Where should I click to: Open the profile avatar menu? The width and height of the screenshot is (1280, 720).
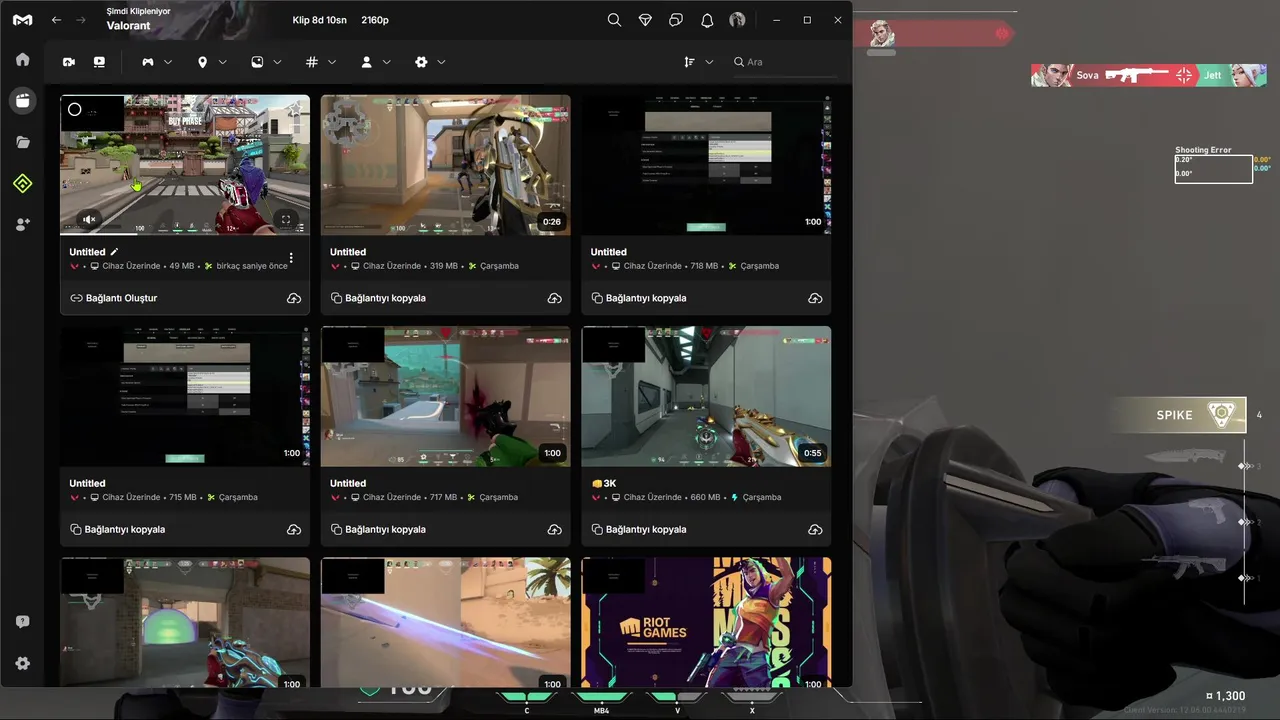click(x=737, y=20)
